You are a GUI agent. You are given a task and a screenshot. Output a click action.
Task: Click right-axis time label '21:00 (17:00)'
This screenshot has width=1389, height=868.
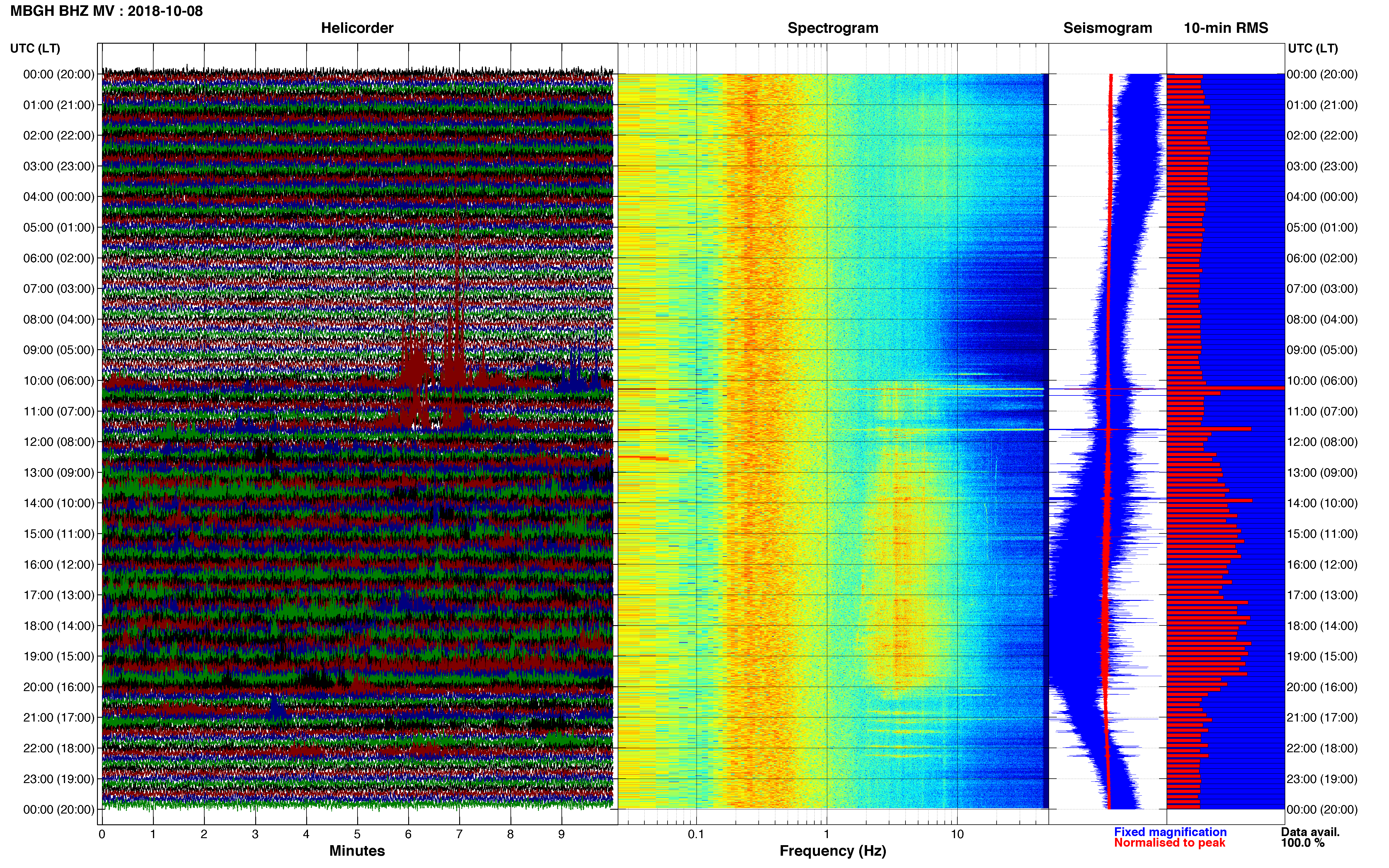[x=1322, y=718]
